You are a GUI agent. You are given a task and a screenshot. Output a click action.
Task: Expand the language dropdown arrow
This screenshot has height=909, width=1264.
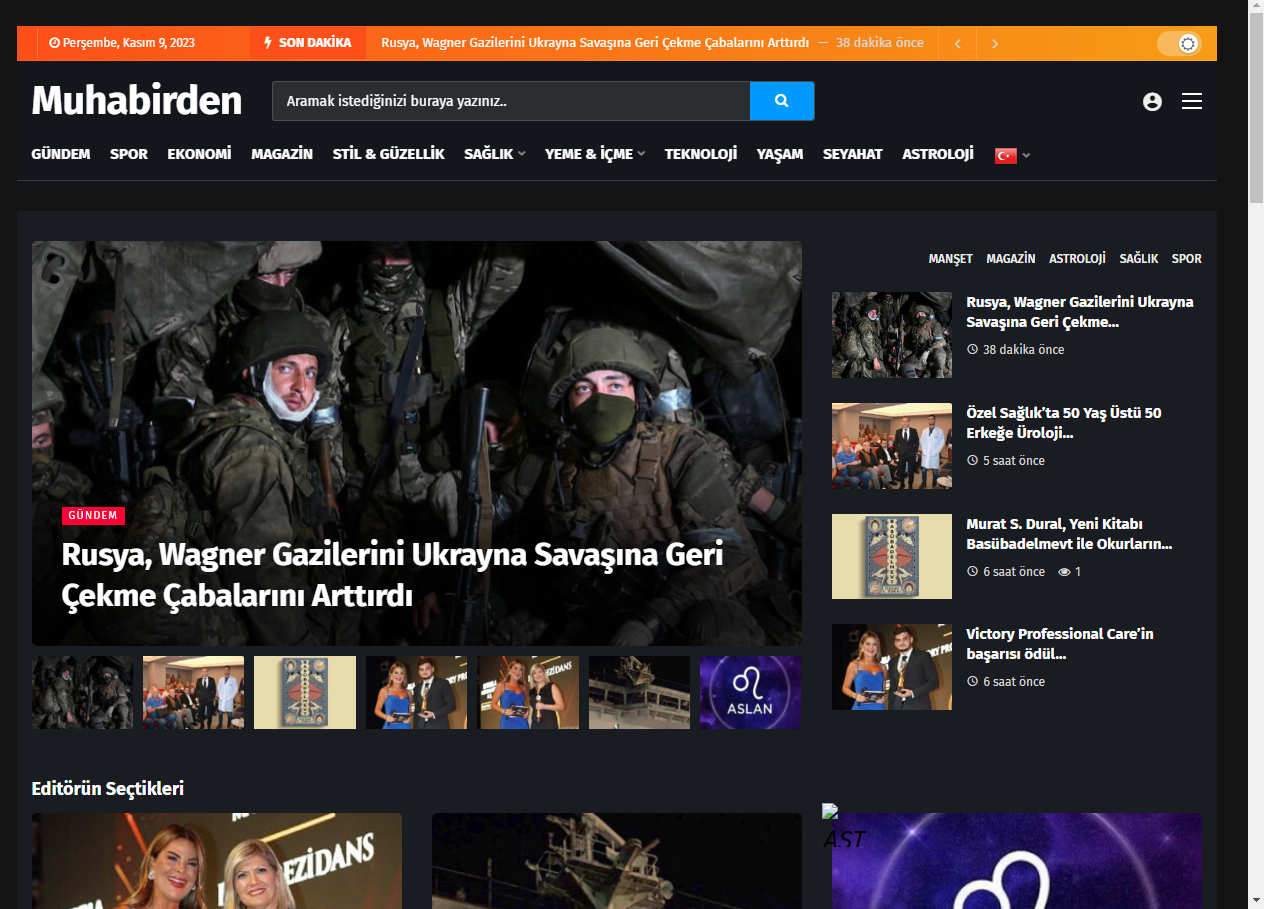[x=1026, y=155]
